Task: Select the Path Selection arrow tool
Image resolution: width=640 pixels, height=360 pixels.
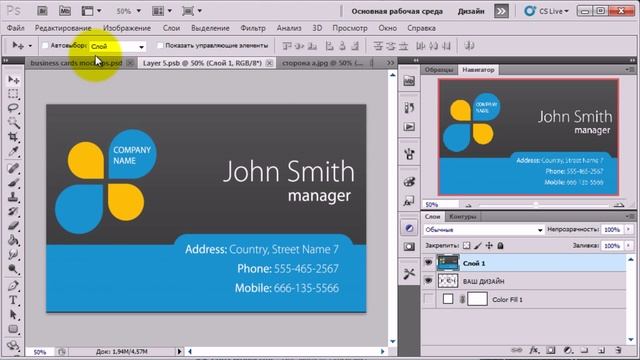Action: (13, 315)
